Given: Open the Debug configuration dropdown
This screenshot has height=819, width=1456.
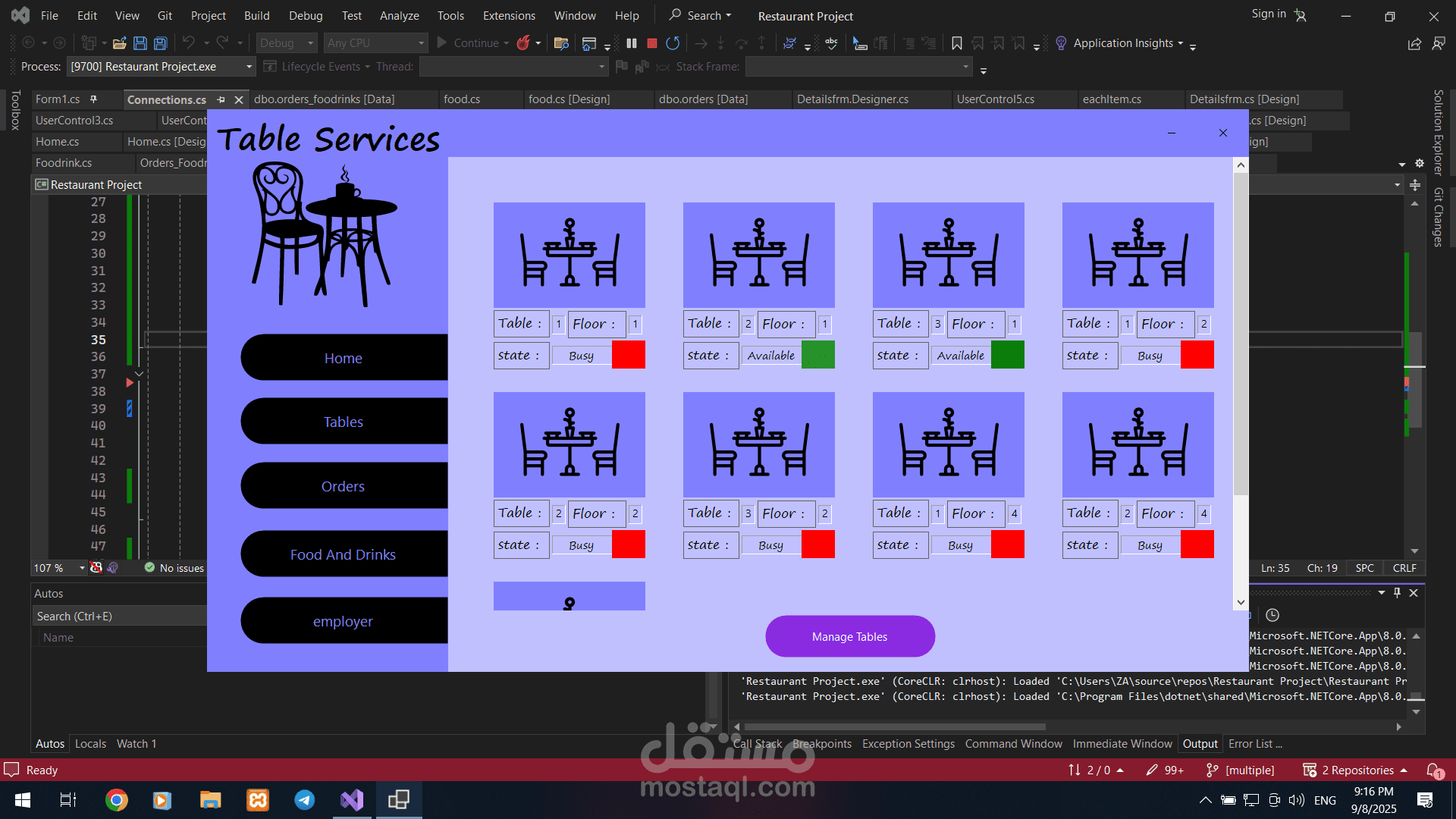Looking at the screenshot, I should [x=287, y=43].
